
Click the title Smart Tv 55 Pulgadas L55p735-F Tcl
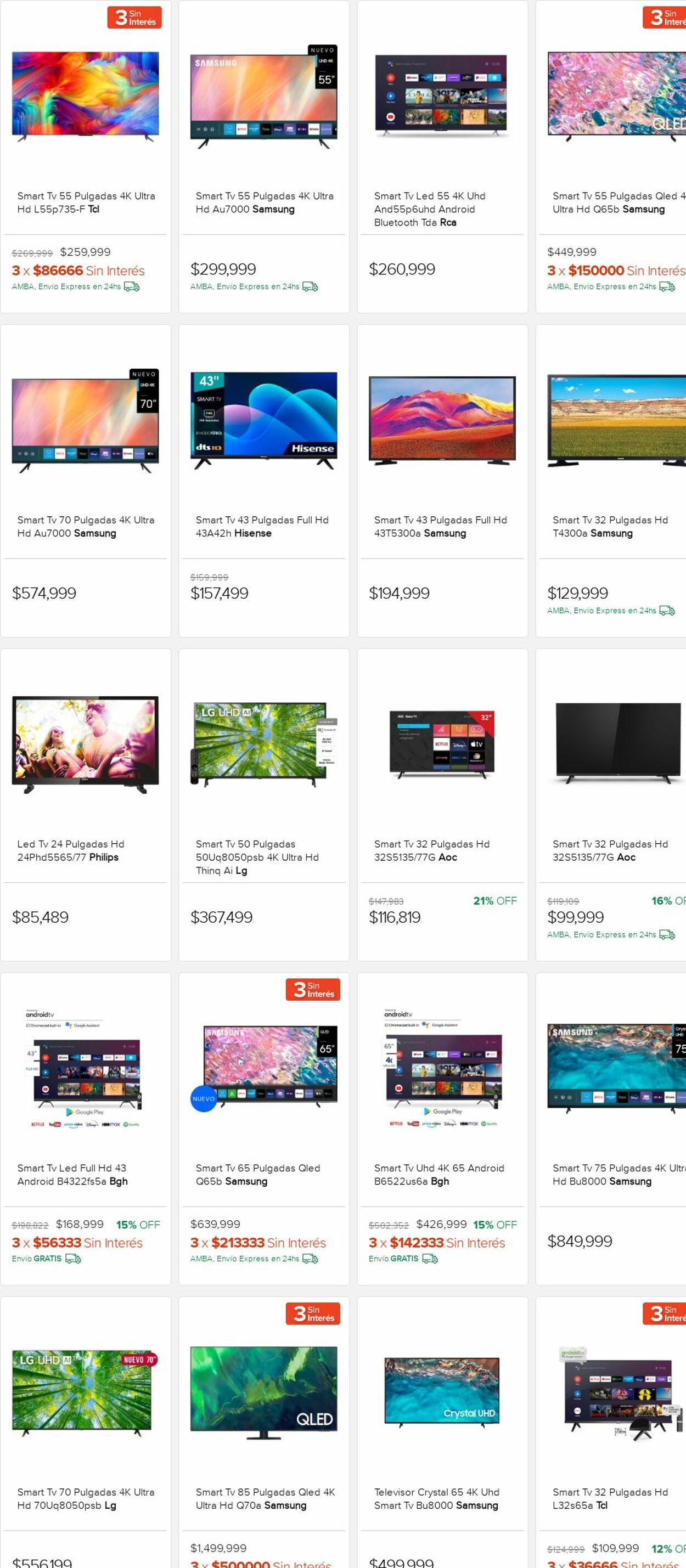coord(86,202)
